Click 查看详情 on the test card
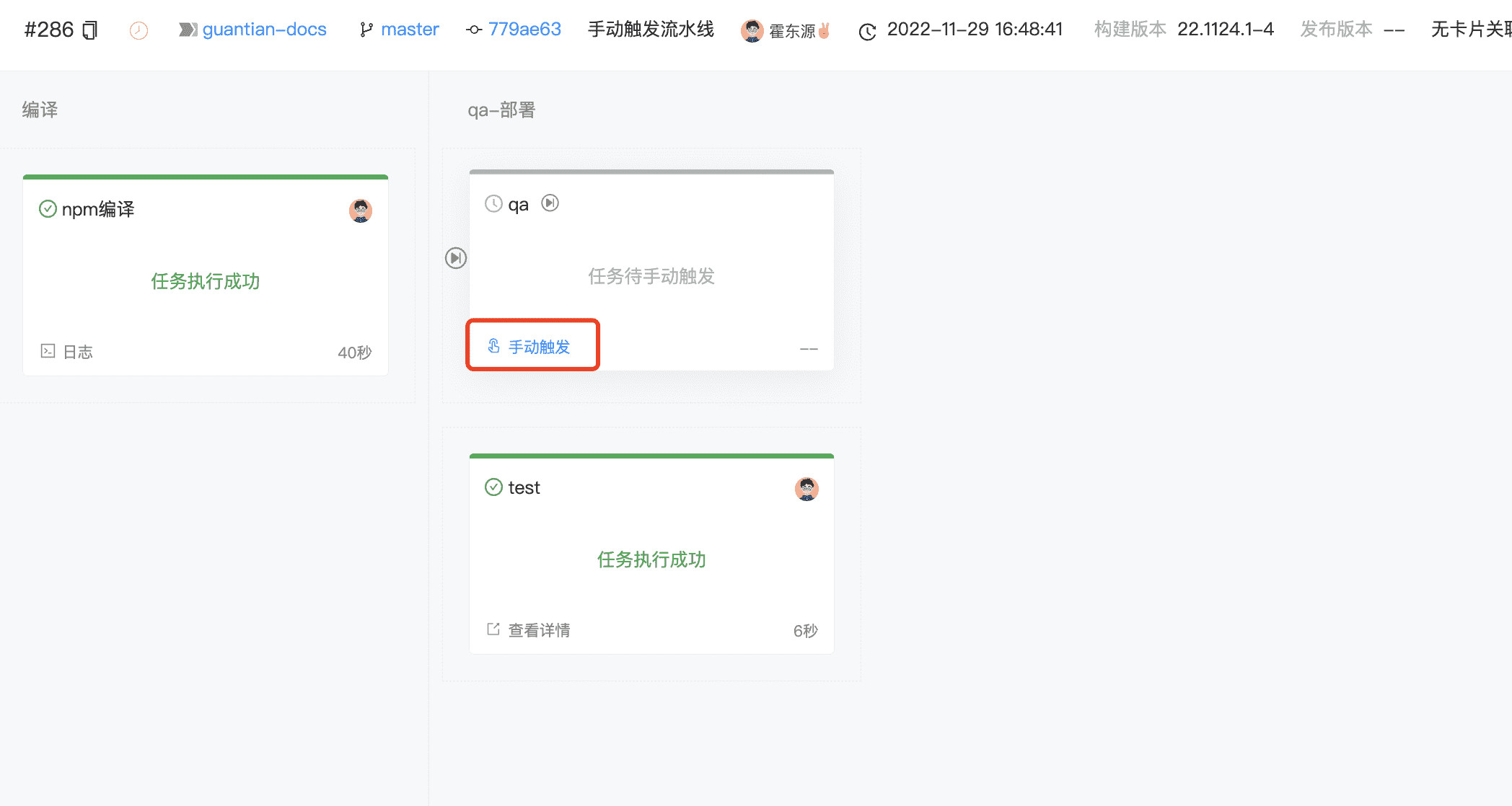 (x=538, y=629)
